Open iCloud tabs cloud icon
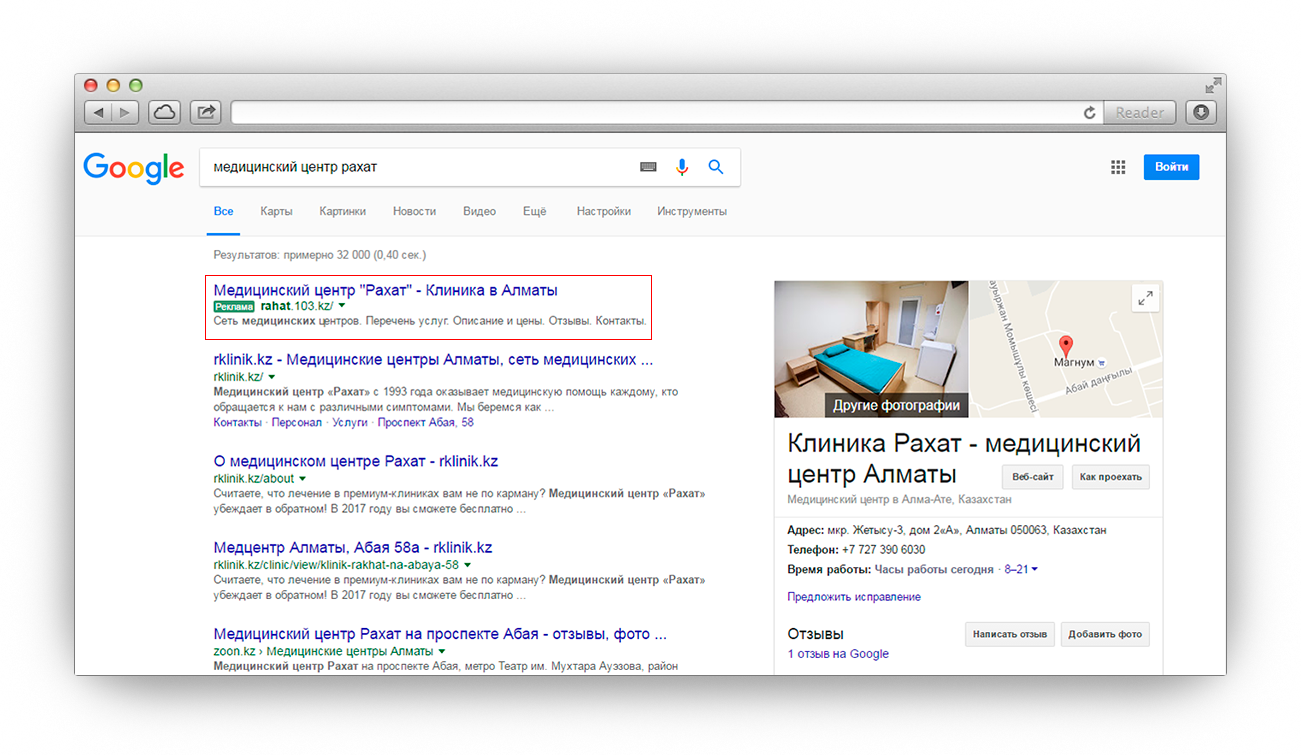Image resolution: width=1301 pixels, height=755 pixels. point(164,113)
